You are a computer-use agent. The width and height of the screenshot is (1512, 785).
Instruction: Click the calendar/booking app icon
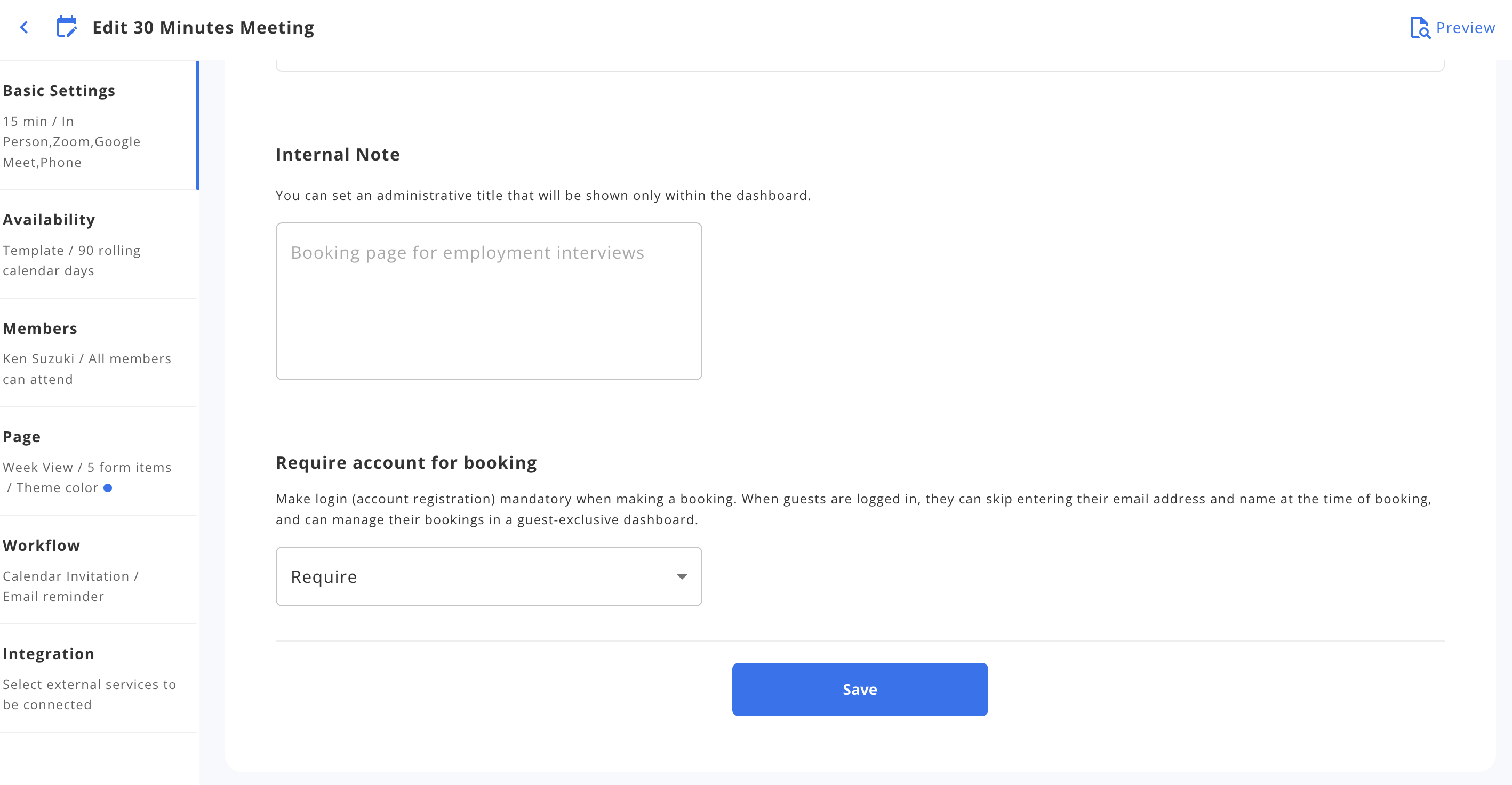click(x=68, y=27)
